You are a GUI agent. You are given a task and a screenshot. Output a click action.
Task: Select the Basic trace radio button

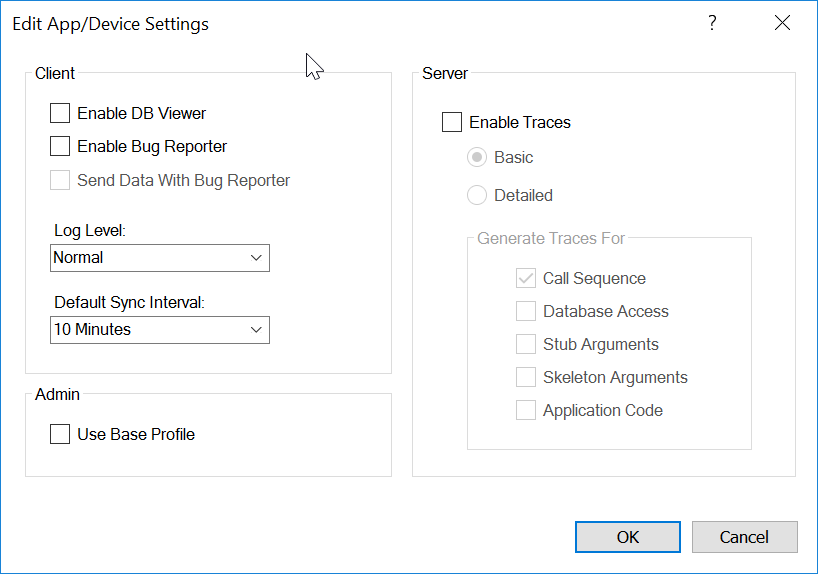[x=477, y=158]
